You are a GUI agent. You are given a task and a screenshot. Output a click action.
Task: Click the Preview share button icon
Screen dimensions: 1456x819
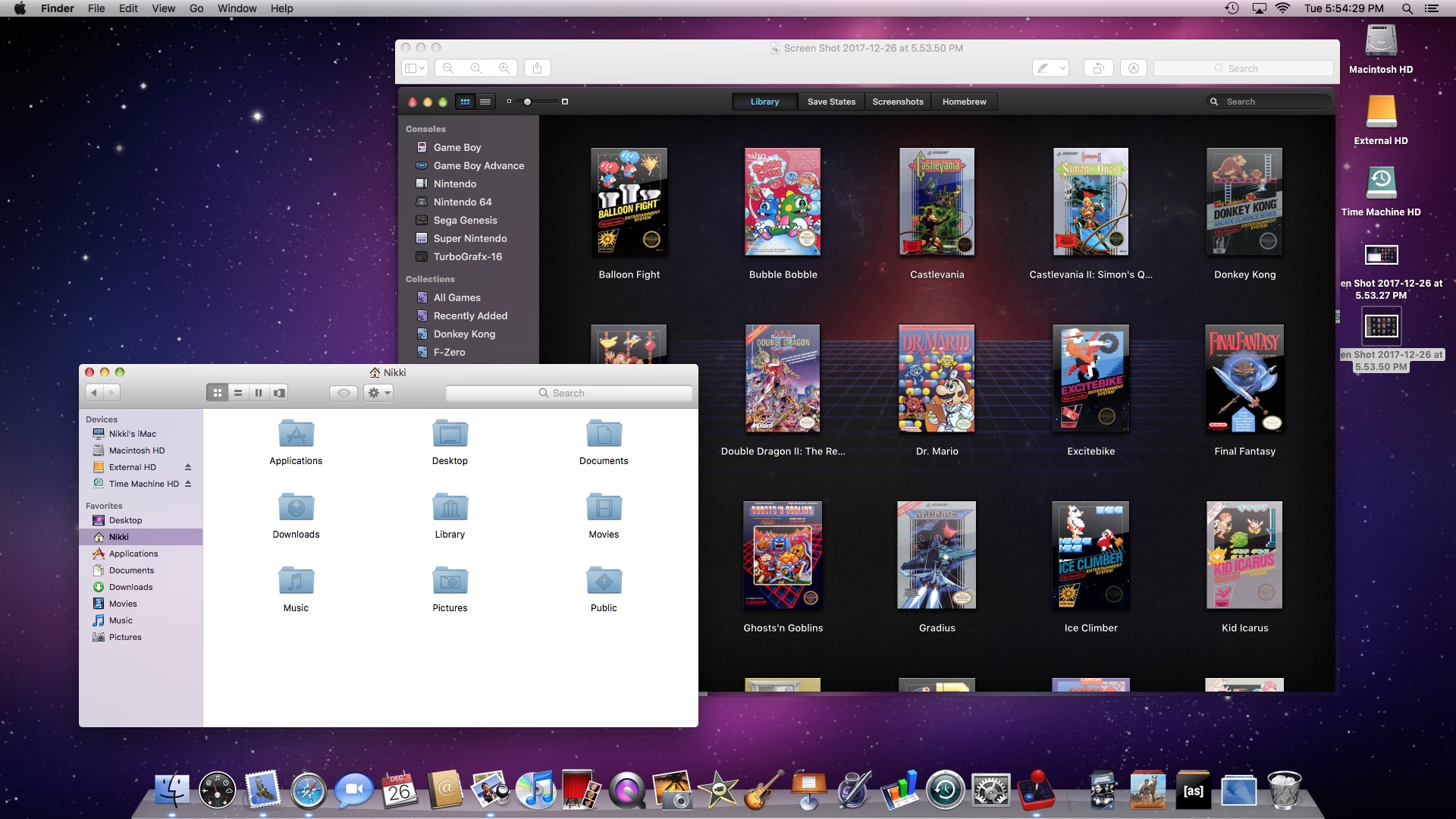click(x=537, y=68)
